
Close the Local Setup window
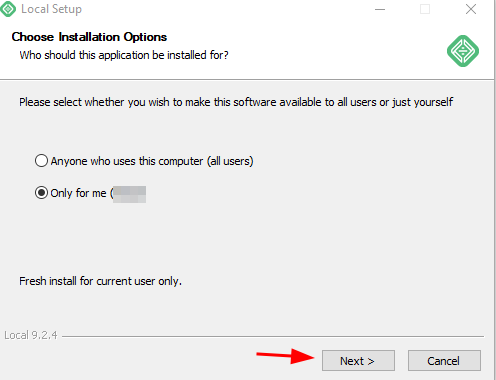point(471,9)
